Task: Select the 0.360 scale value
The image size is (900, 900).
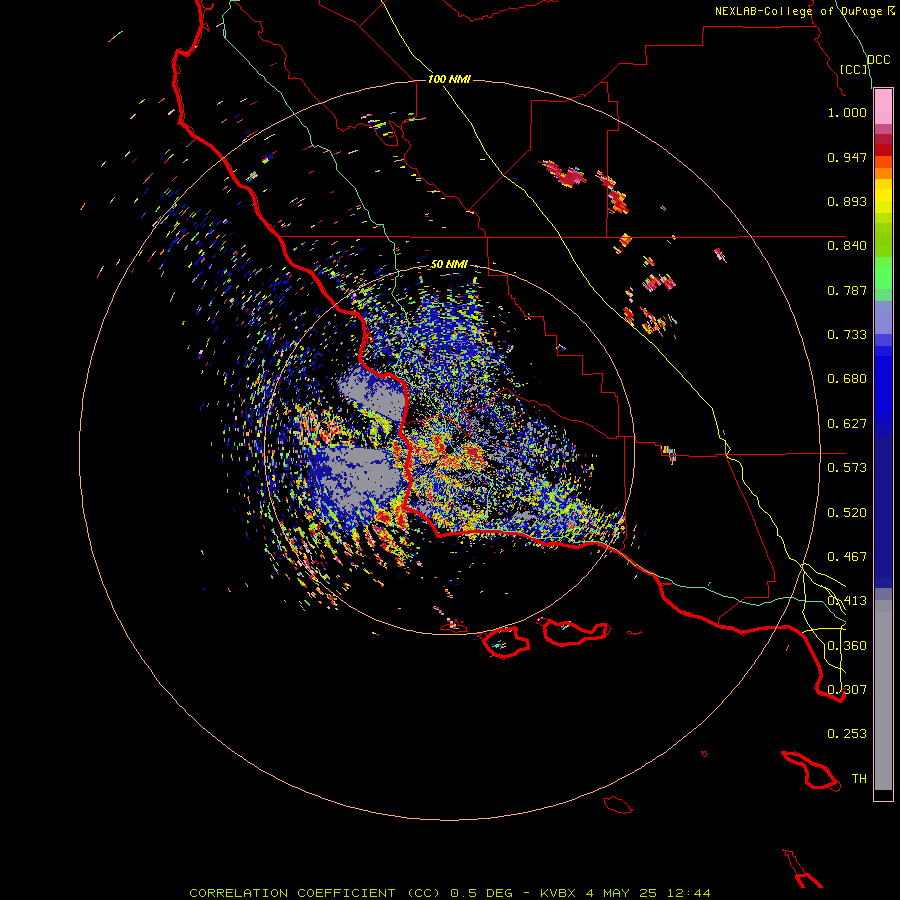Action: (847, 646)
